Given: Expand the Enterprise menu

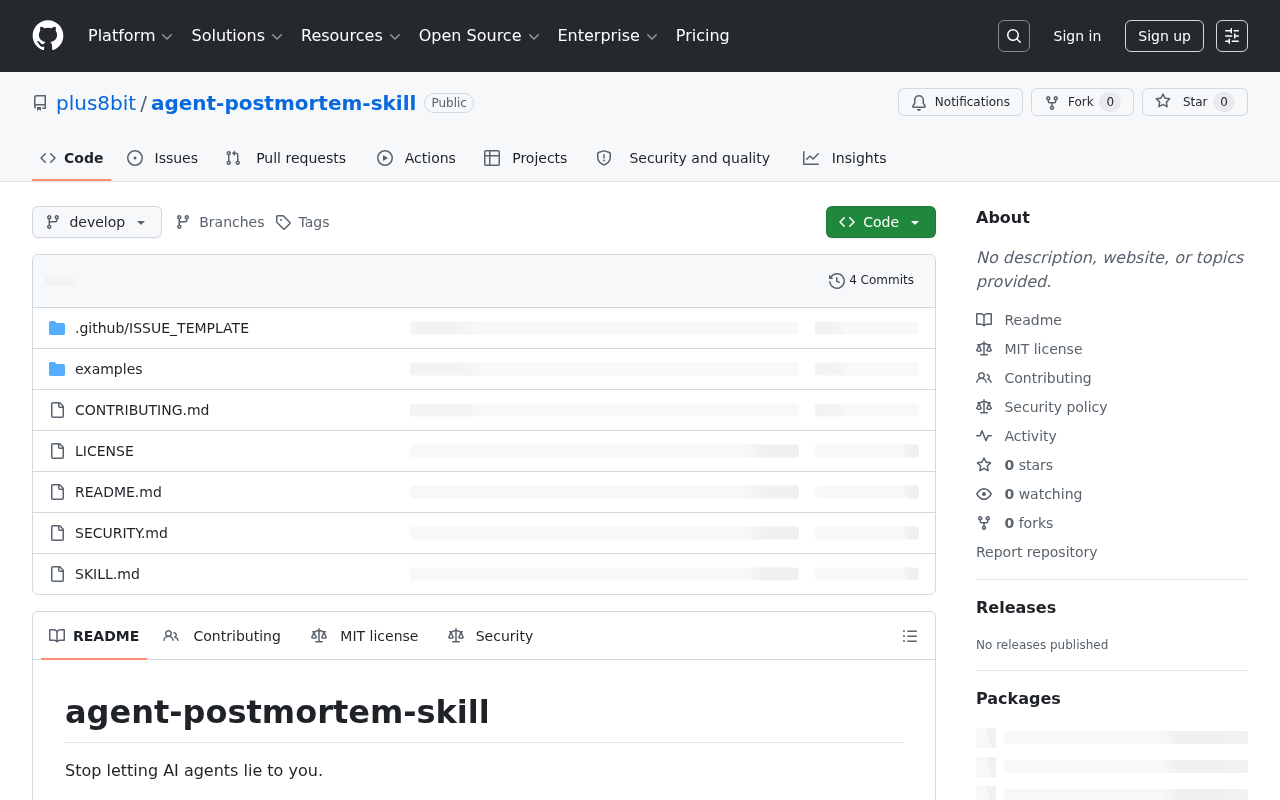Looking at the screenshot, I should click(x=607, y=36).
